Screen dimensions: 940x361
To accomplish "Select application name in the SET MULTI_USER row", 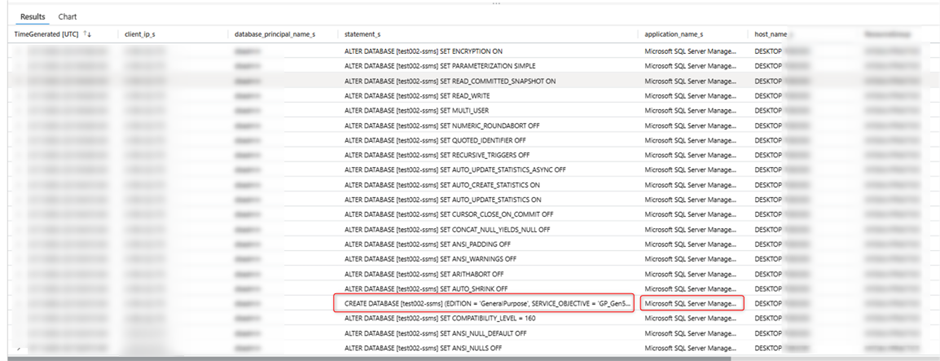I will 690,110.
